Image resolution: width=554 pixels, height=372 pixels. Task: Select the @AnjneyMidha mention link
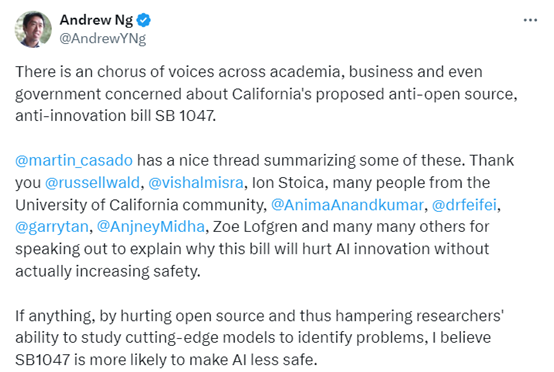151,227
